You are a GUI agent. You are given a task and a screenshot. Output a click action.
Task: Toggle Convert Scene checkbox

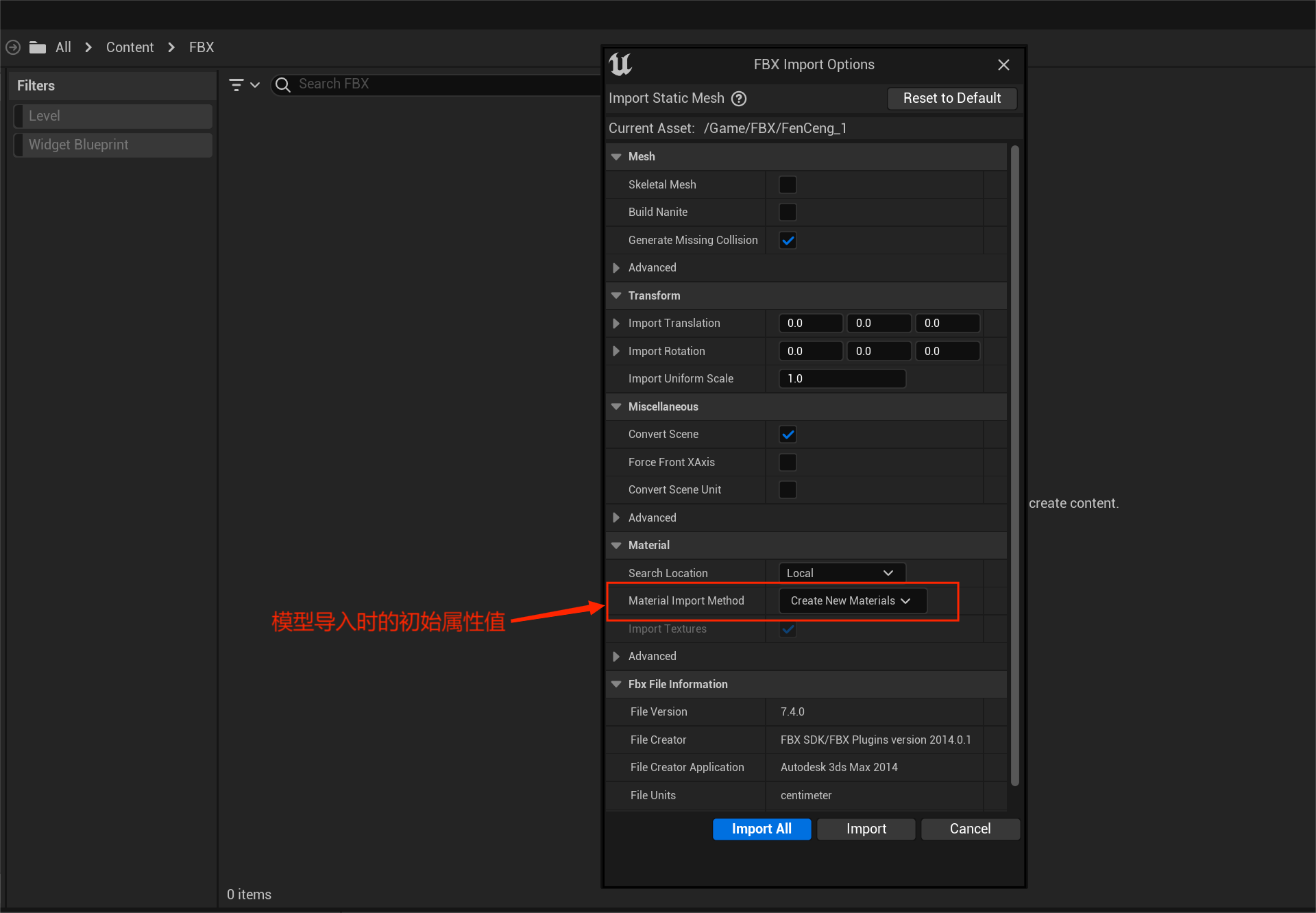point(788,435)
